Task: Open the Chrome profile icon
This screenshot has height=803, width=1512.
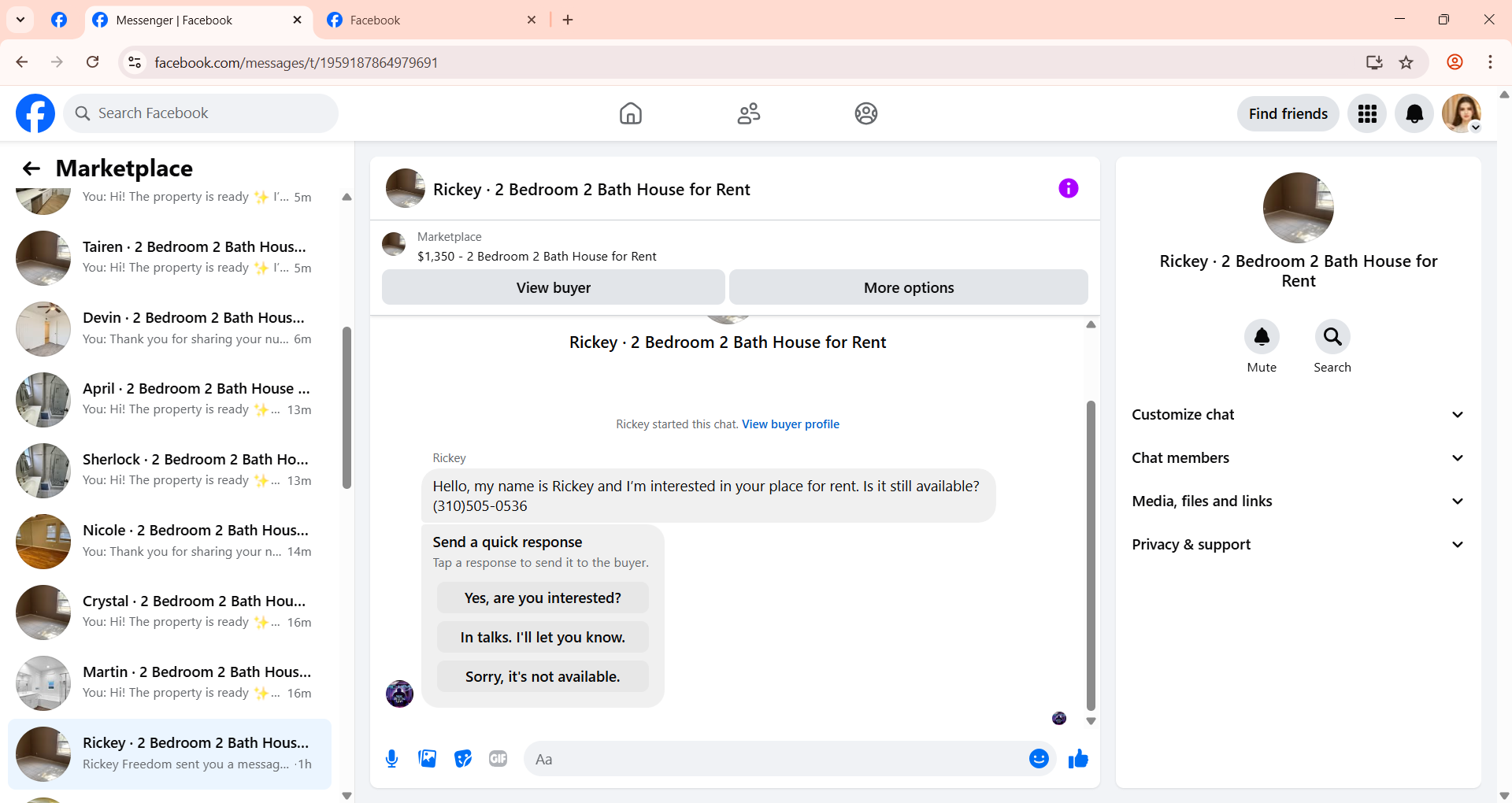Action: 1455,62
